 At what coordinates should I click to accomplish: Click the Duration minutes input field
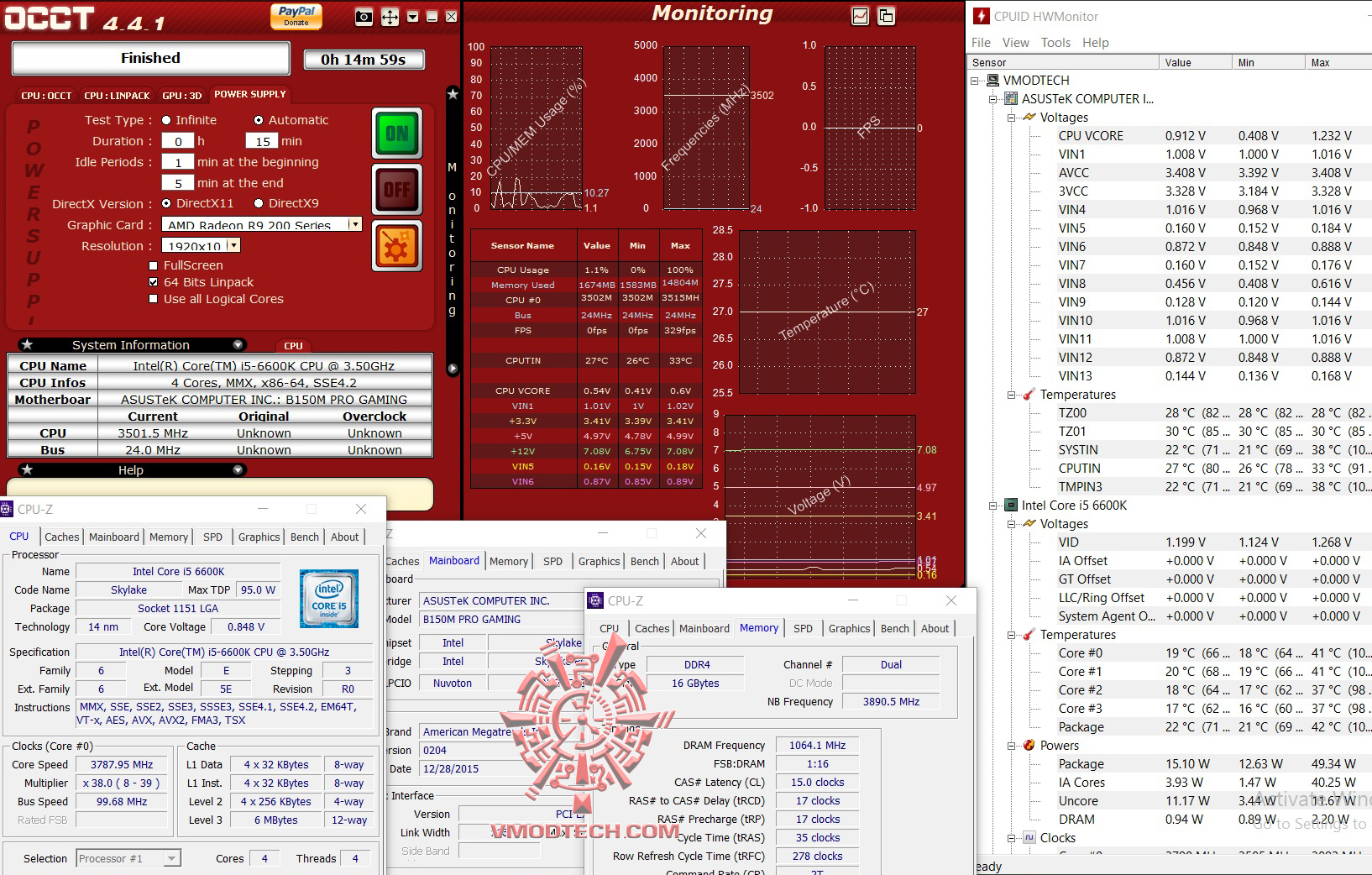pyautogui.click(x=262, y=141)
